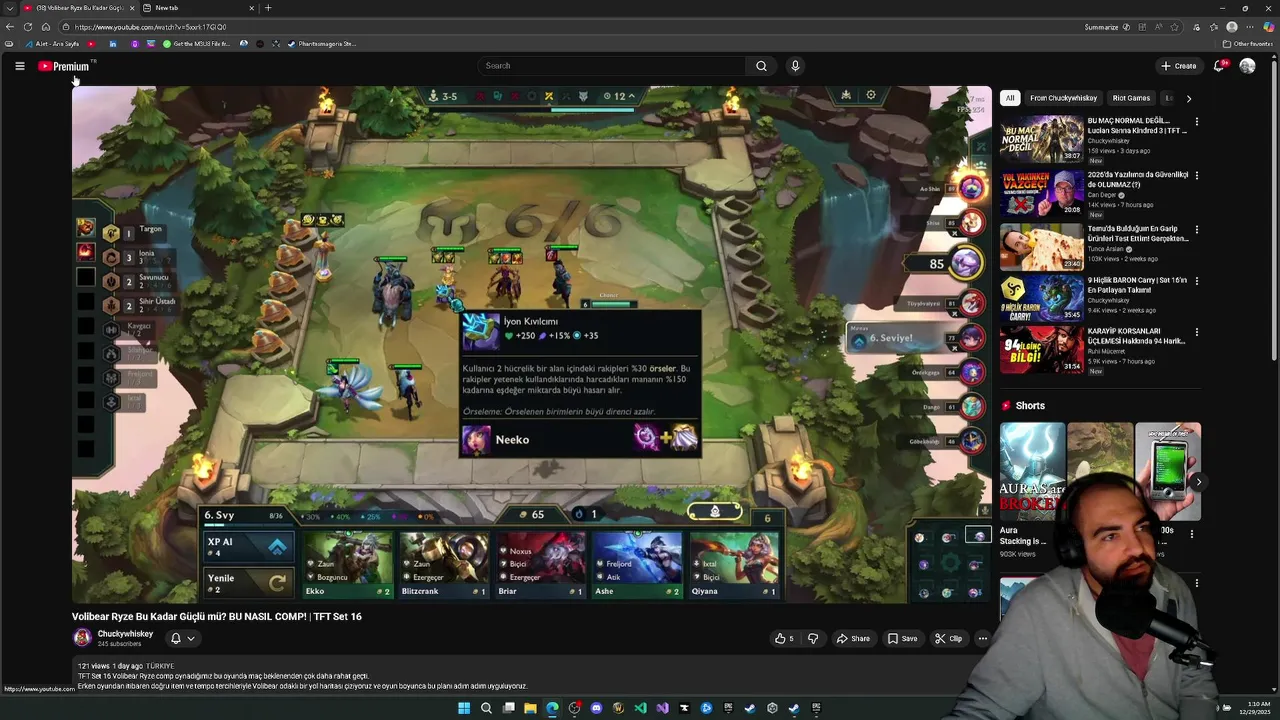Open the YouTube account avatar menu
1280x720 pixels.
(1247, 66)
